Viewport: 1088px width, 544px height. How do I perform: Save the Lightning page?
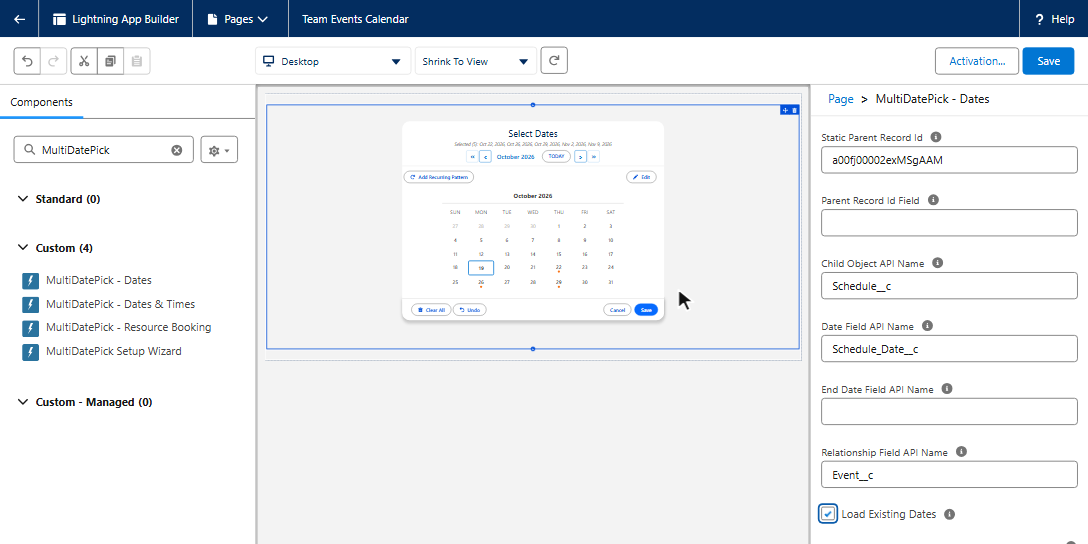click(1048, 61)
